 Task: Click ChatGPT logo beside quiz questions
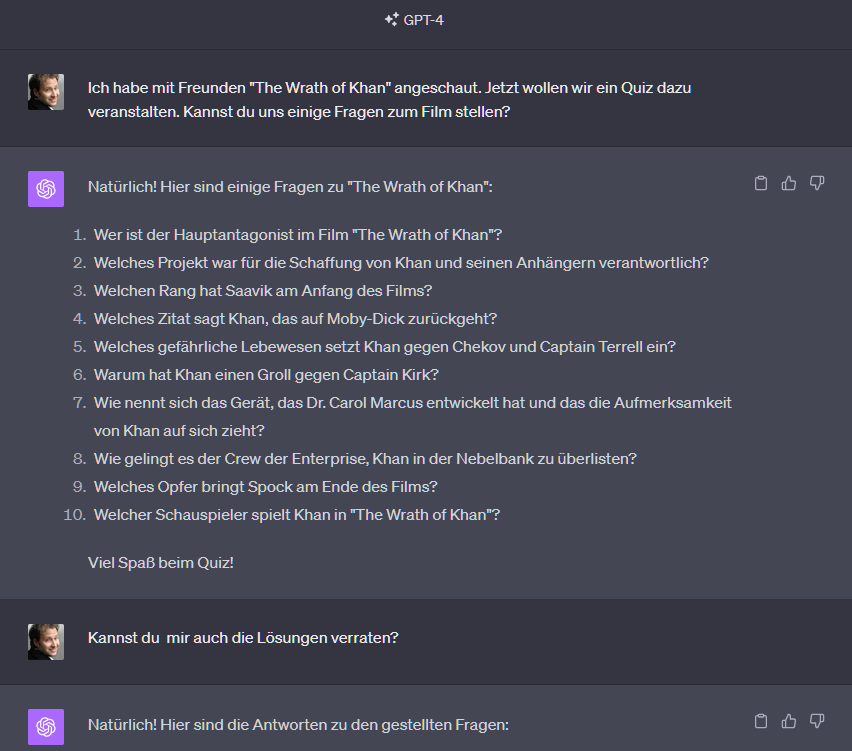(46, 189)
